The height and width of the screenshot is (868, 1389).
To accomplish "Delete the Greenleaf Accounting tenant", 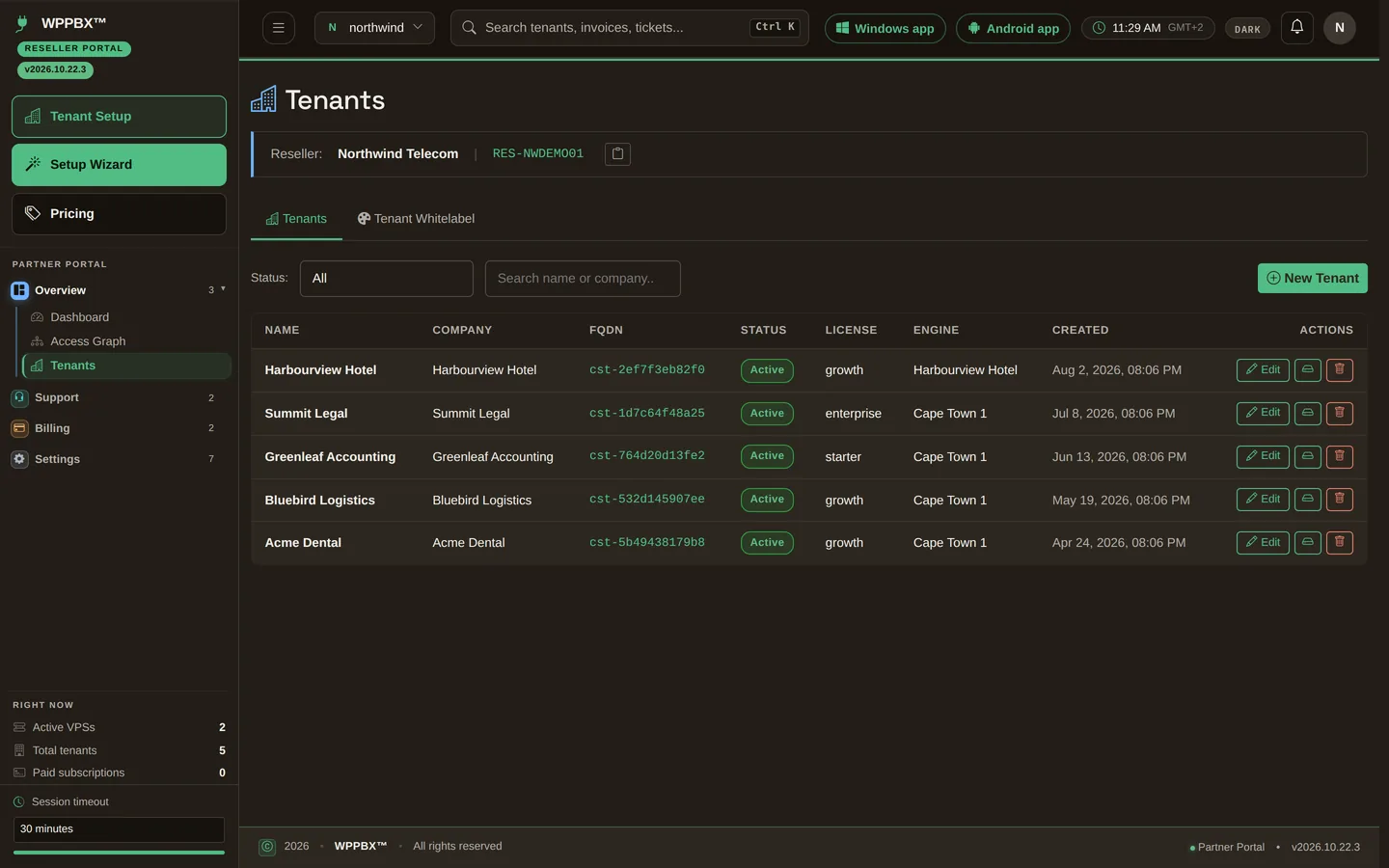I will pos(1339,456).
